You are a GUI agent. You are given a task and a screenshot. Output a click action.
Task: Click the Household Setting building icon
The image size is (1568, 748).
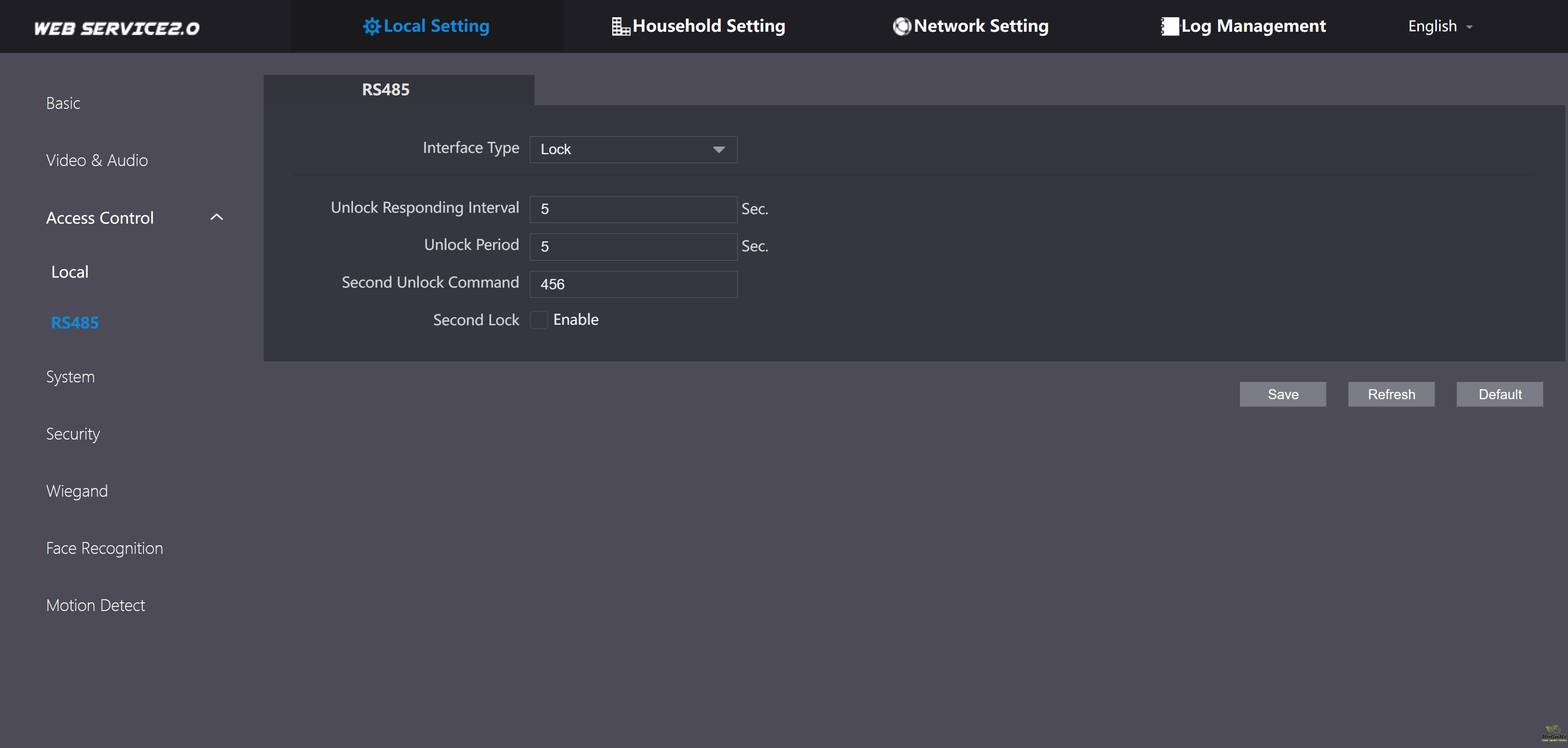620,26
